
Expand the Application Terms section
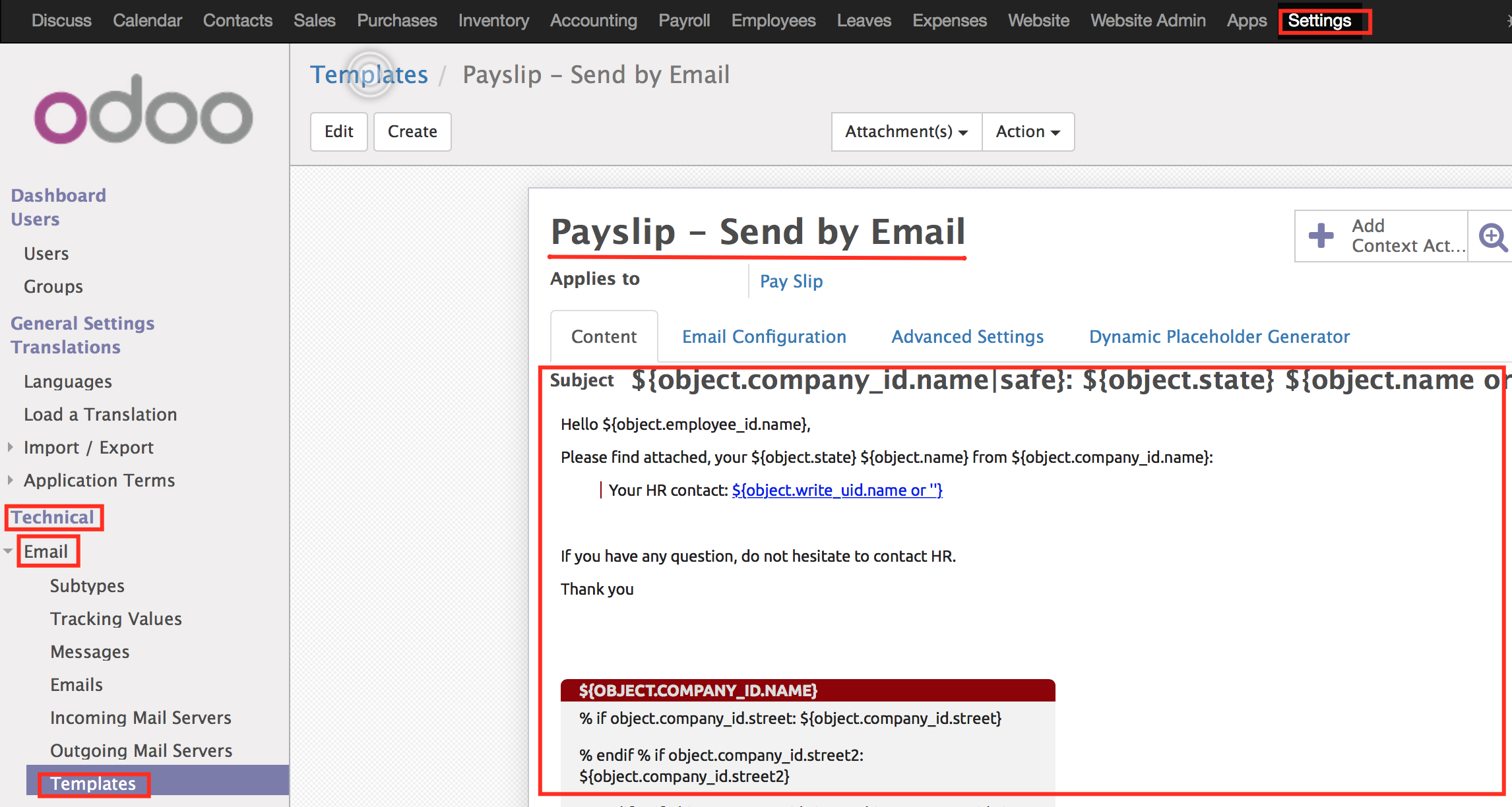(10, 480)
